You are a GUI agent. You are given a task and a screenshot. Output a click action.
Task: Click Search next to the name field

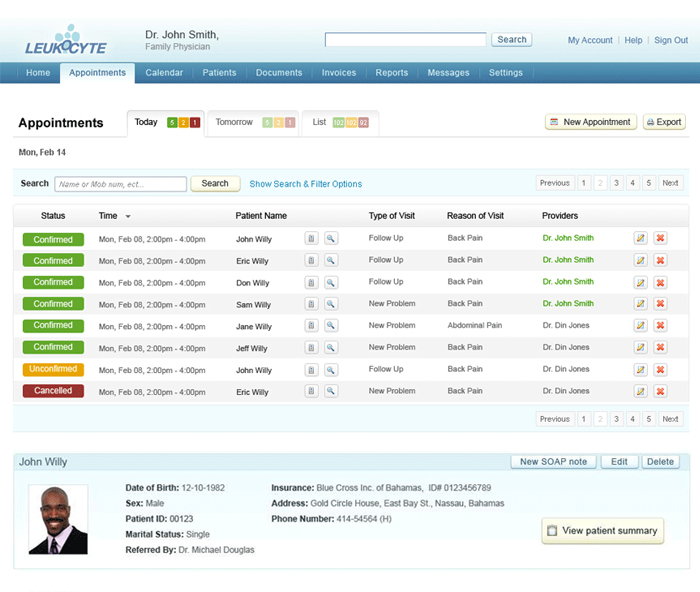click(x=215, y=183)
